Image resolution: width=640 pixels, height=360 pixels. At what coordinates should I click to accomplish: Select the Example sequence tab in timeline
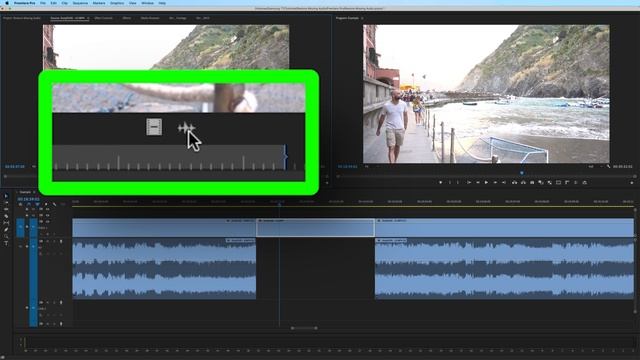point(25,192)
